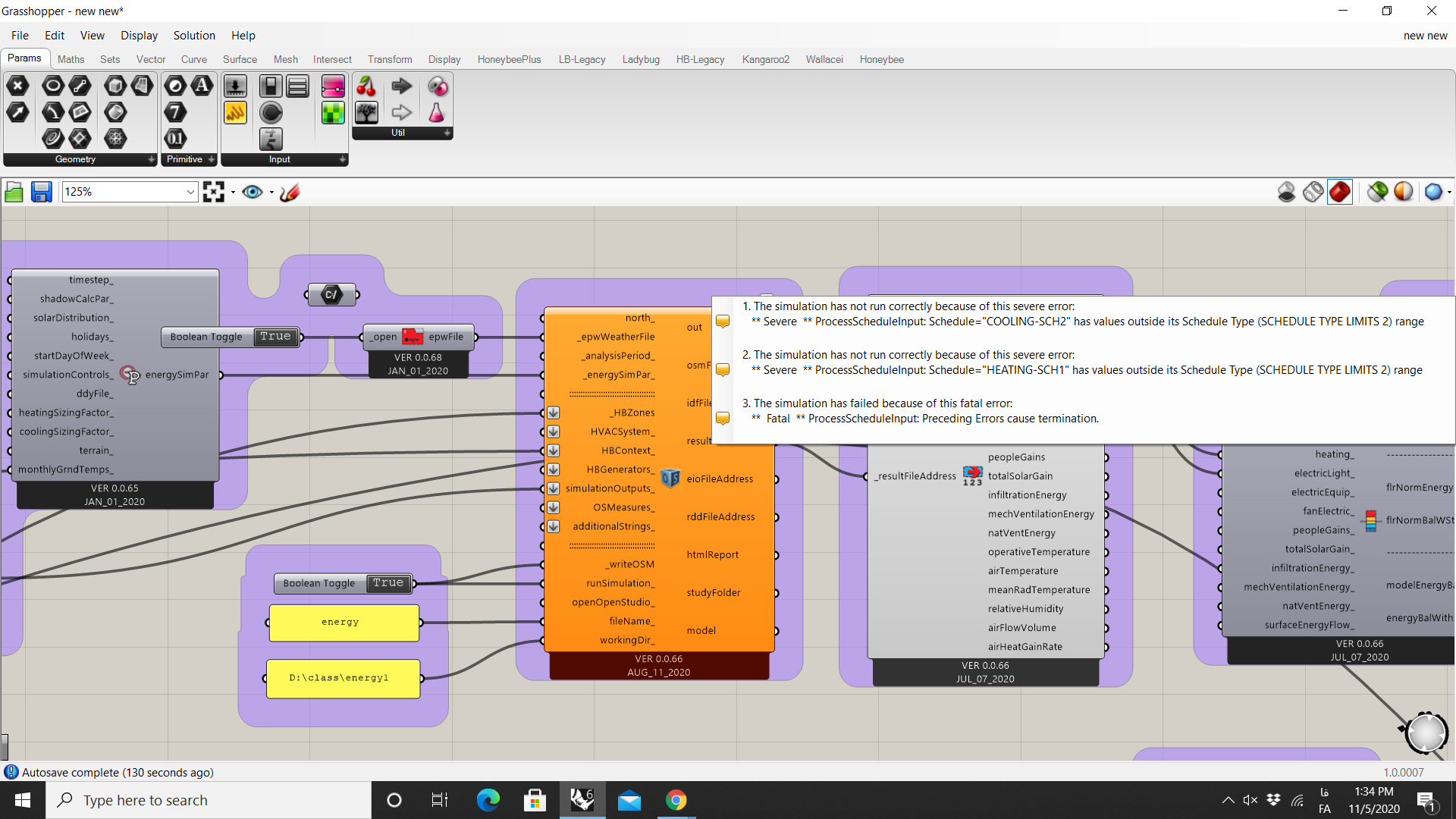Pick the Boolean Toggle input icon in ribbon
1456x819 pixels.
[271, 86]
